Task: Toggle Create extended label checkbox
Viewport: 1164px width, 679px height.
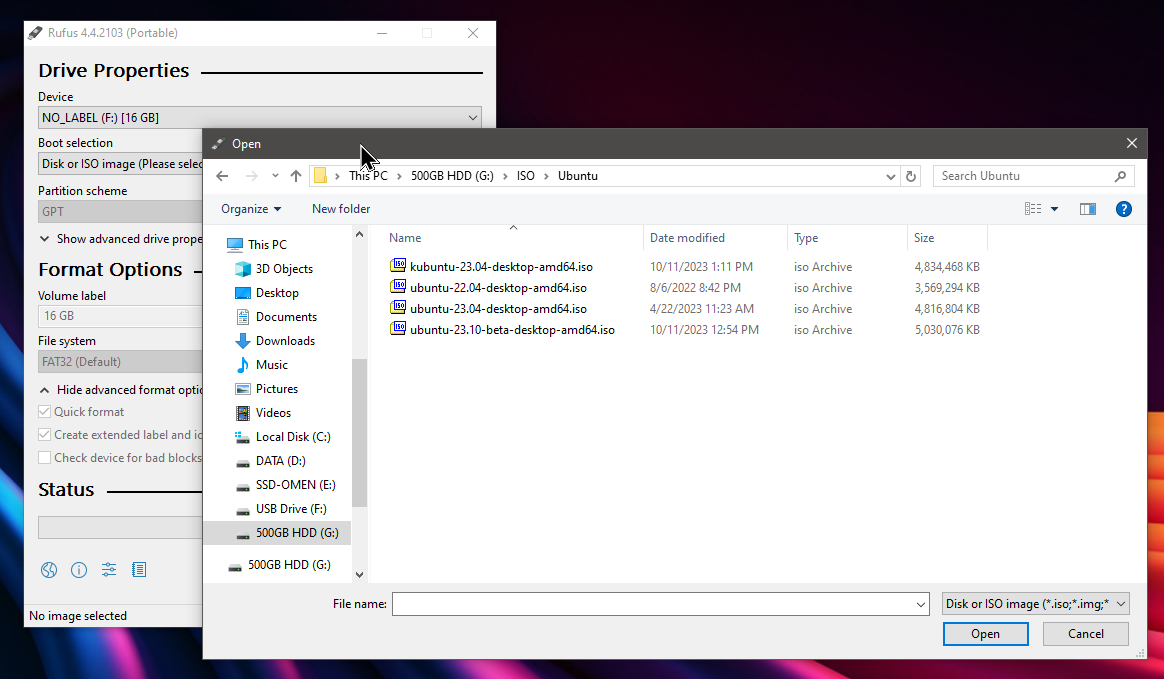Action: (45, 435)
